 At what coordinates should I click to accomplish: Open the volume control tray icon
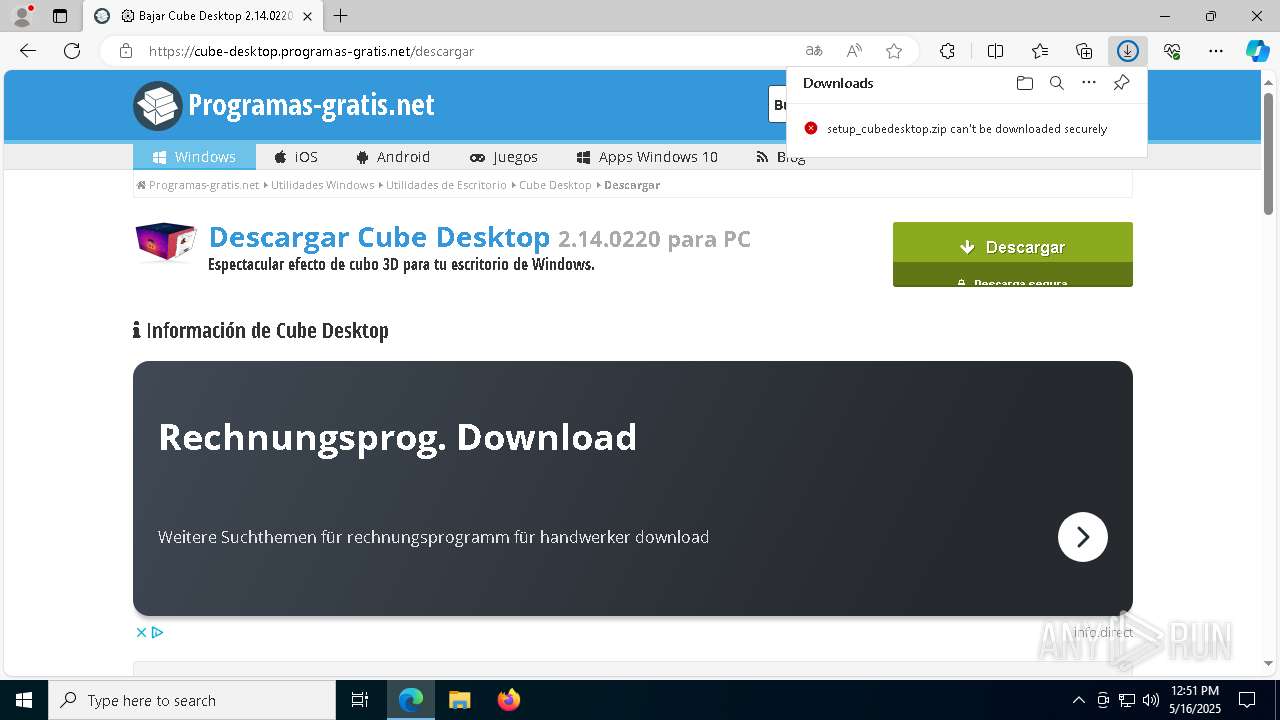point(1150,700)
